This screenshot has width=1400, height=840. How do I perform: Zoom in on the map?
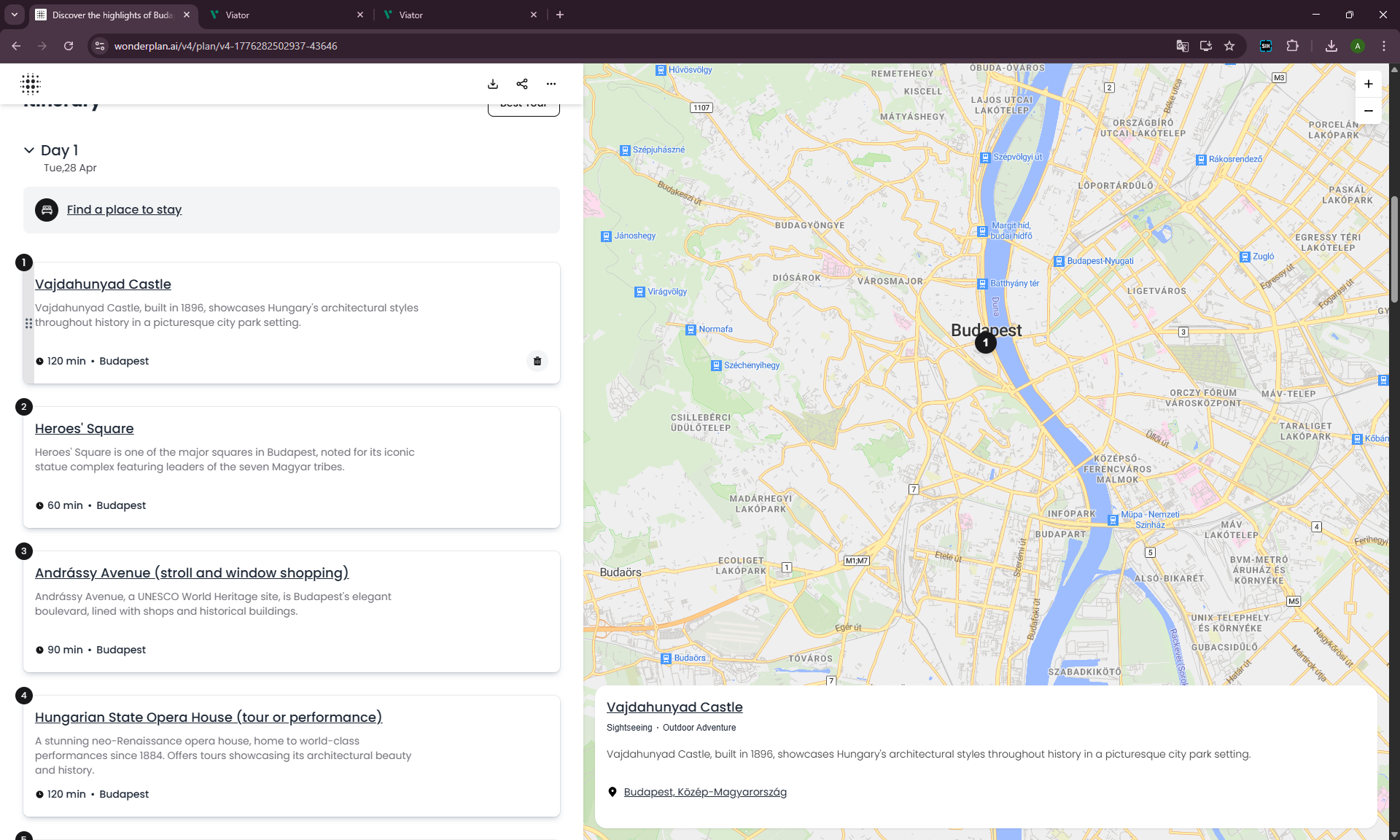point(1369,84)
